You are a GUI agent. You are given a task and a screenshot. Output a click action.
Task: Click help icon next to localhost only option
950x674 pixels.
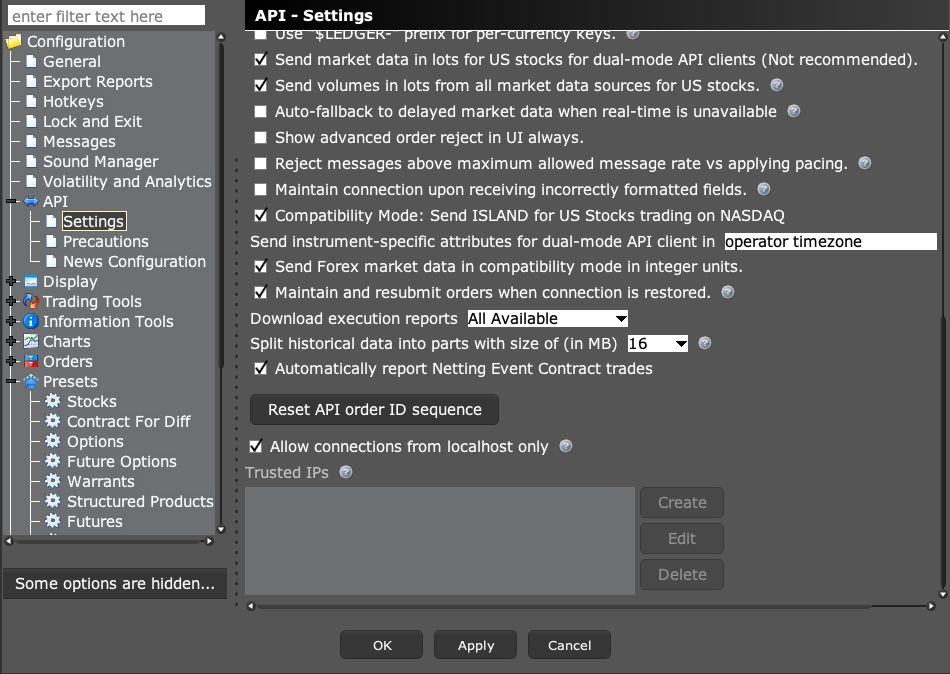(566, 446)
